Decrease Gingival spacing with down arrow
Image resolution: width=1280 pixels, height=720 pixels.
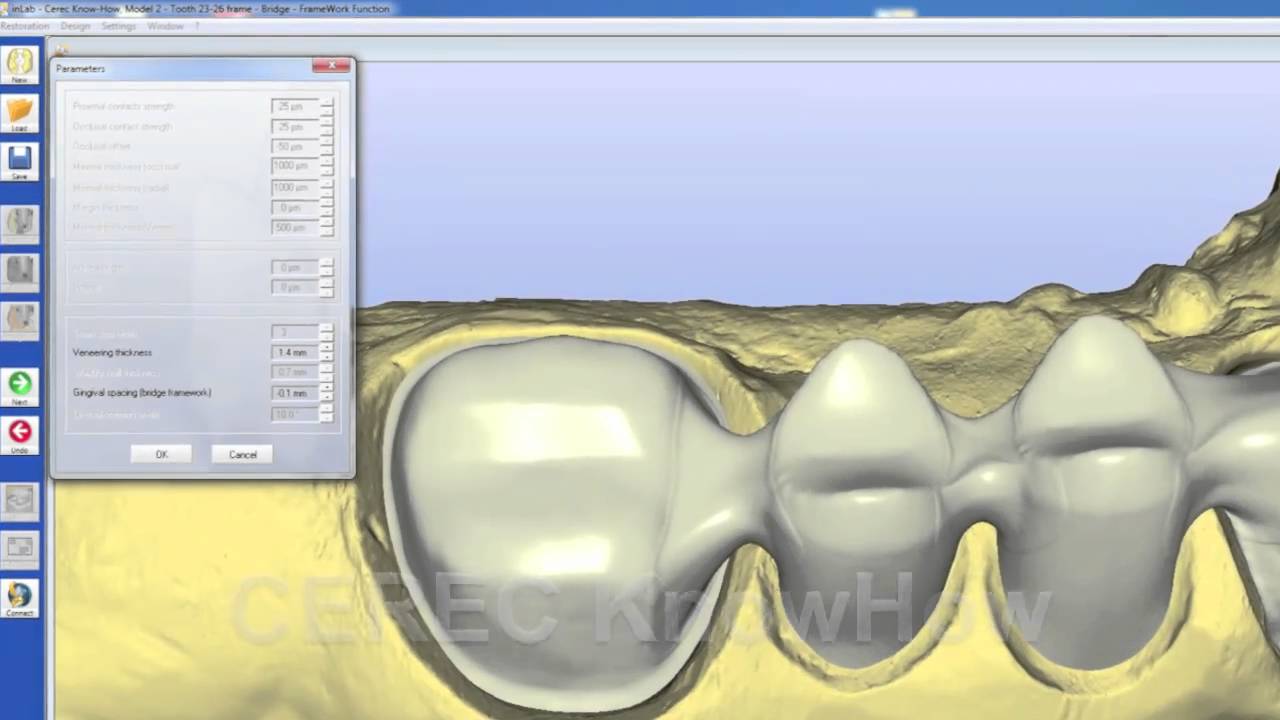[x=326, y=397]
